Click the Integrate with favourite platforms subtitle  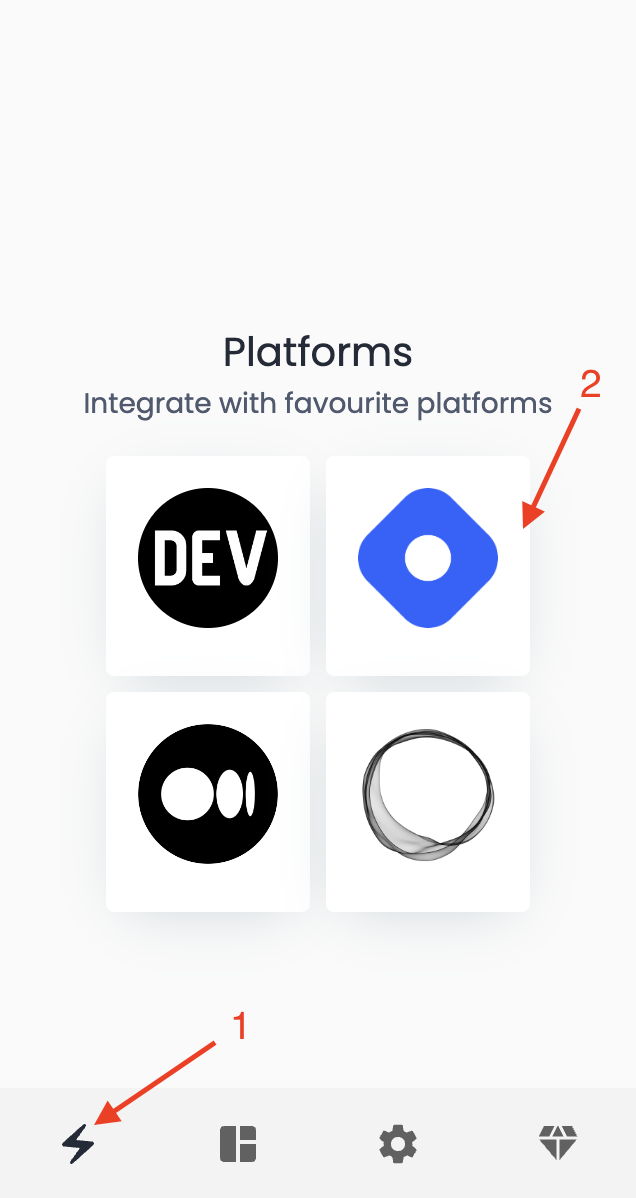[318, 403]
